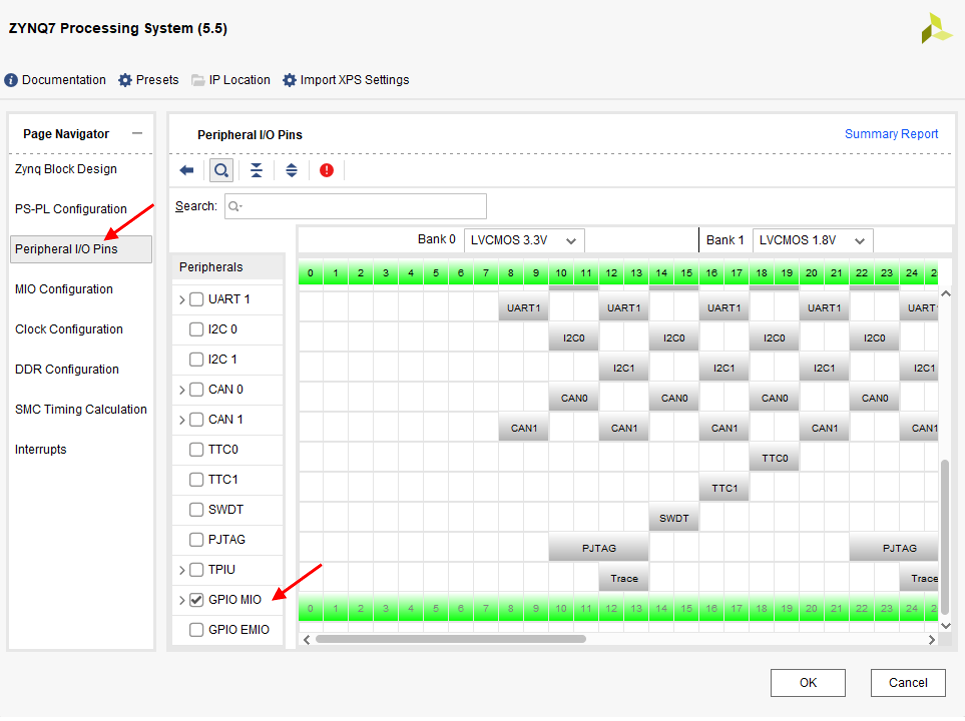Select the SWDT pin block
The height and width of the screenshot is (721, 965).
[674, 518]
